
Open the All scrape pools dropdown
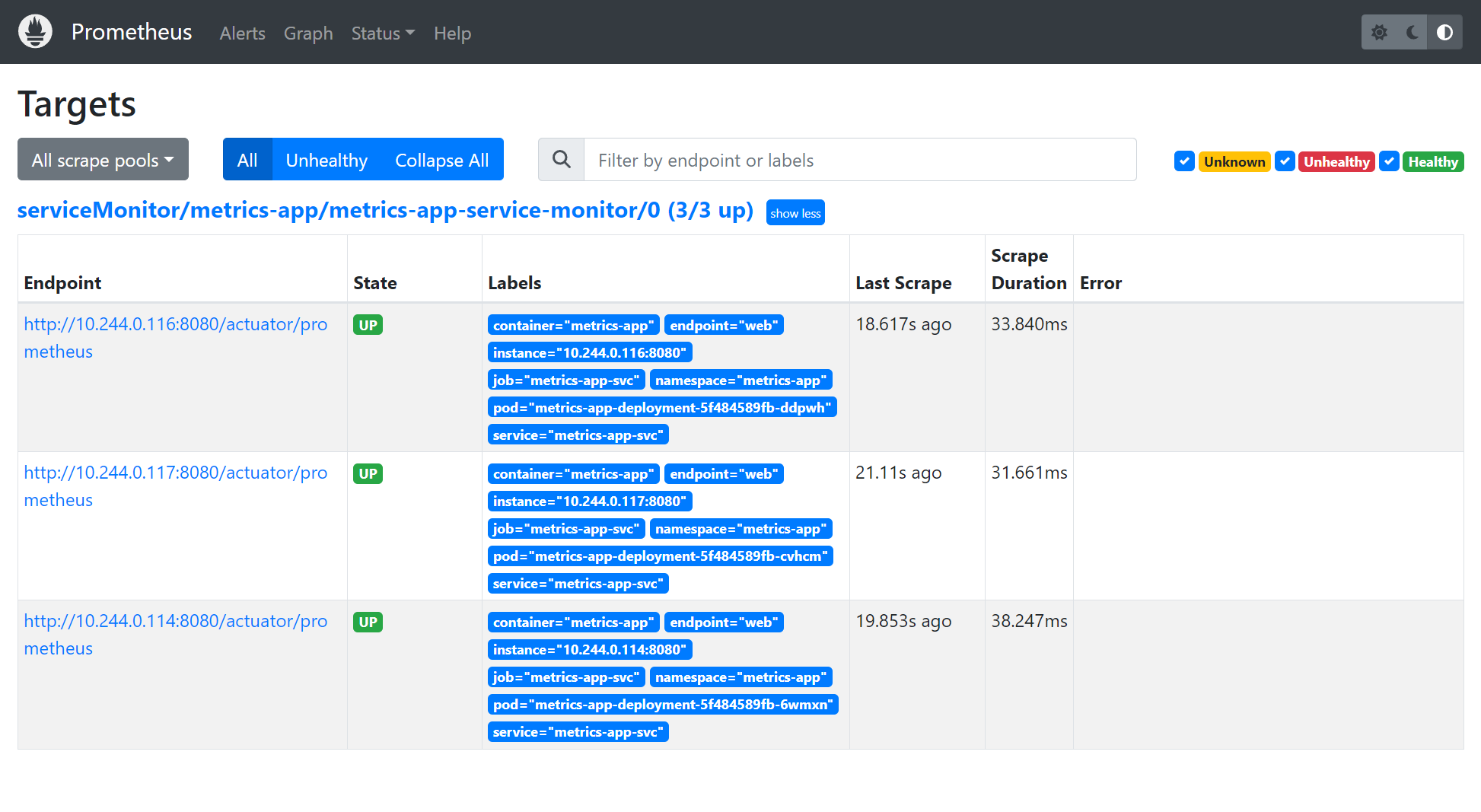pyautogui.click(x=102, y=159)
